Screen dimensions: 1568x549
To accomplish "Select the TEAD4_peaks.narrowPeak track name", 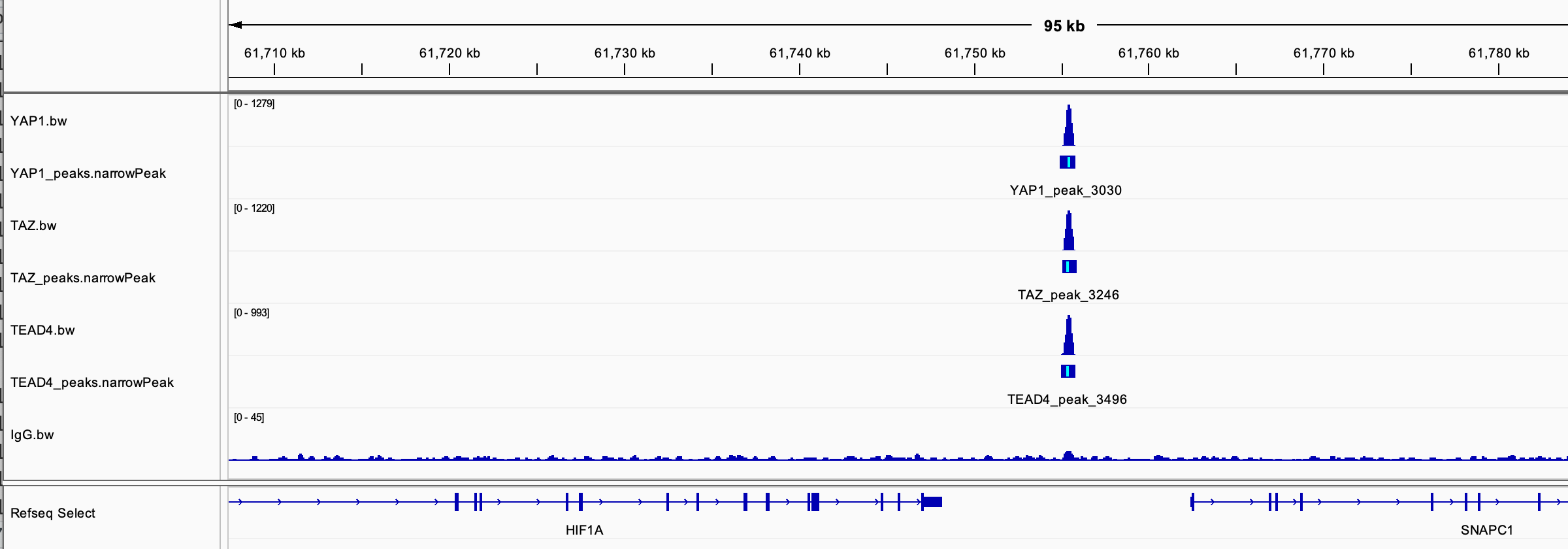I will (92, 382).
